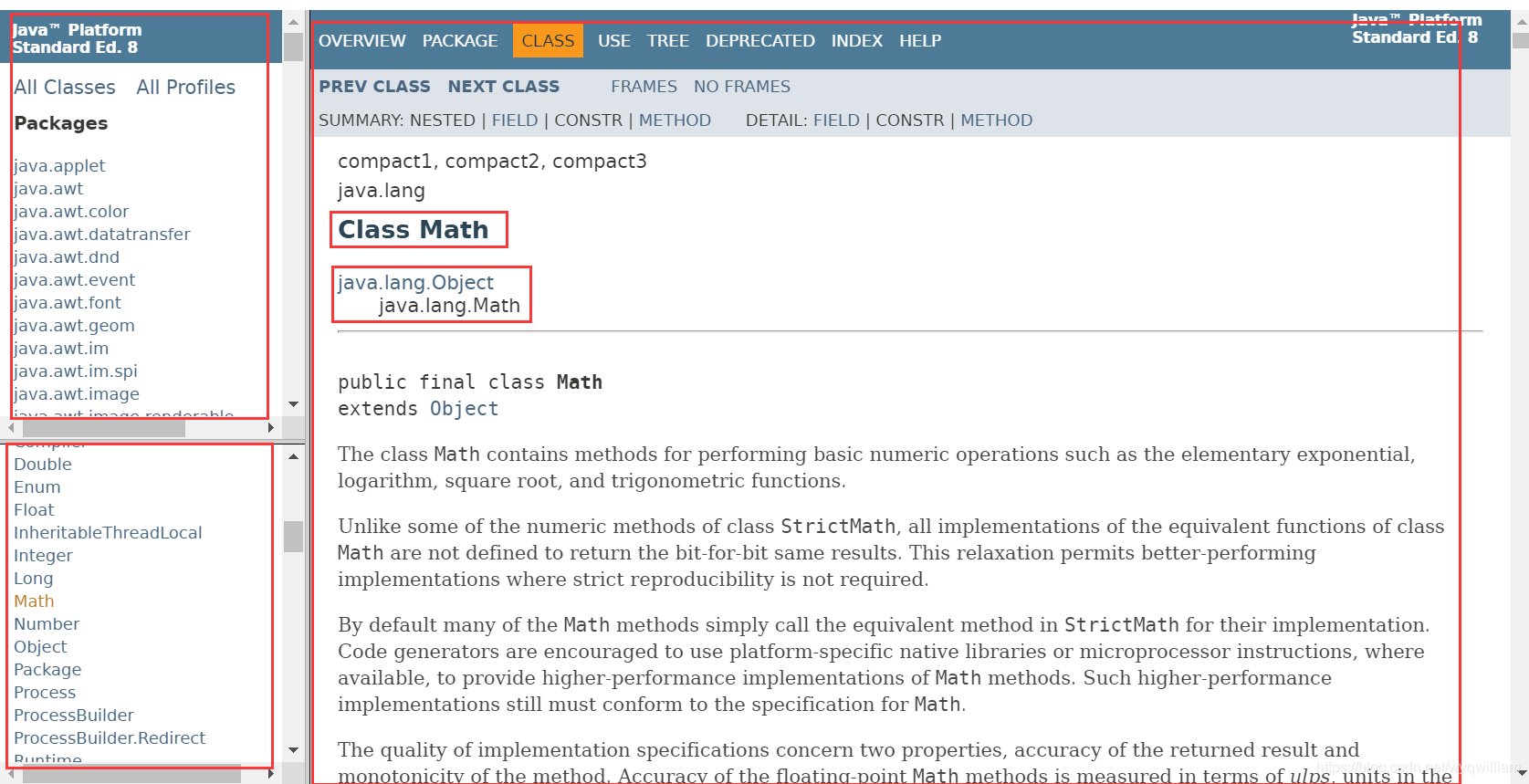Open the HELP navigation tab

click(x=920, y=41)
